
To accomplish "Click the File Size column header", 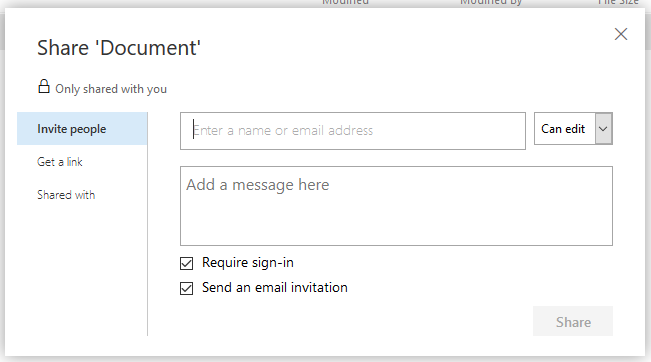I will point(618,2).
